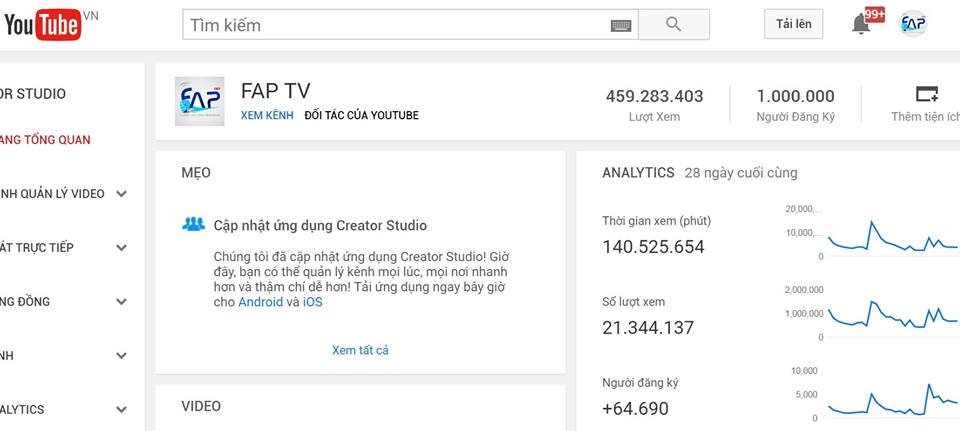Focus the Tìm kiếm search field
The image size is (960, 431).
395,25
